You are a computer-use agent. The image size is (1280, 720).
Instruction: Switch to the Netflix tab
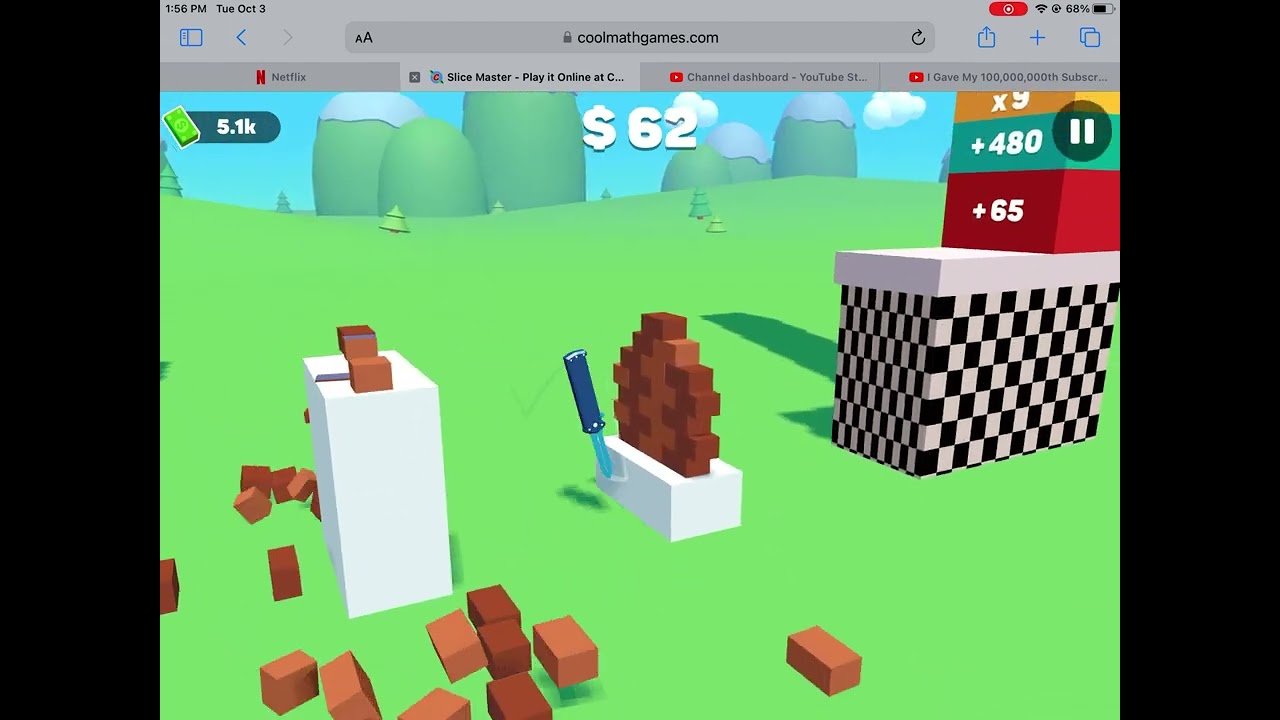pos(288,76)
